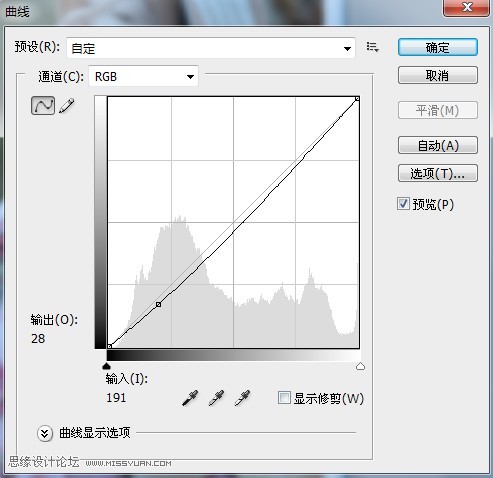Enable the 显示修剪(W) checkbox
Viewport: 493px width, 478px height.
pos(284,398)
